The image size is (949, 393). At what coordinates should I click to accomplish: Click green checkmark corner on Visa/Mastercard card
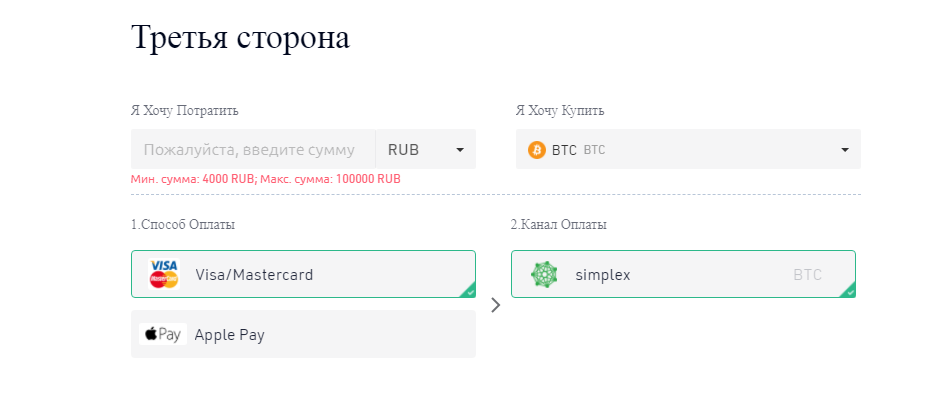coord(468,291)
